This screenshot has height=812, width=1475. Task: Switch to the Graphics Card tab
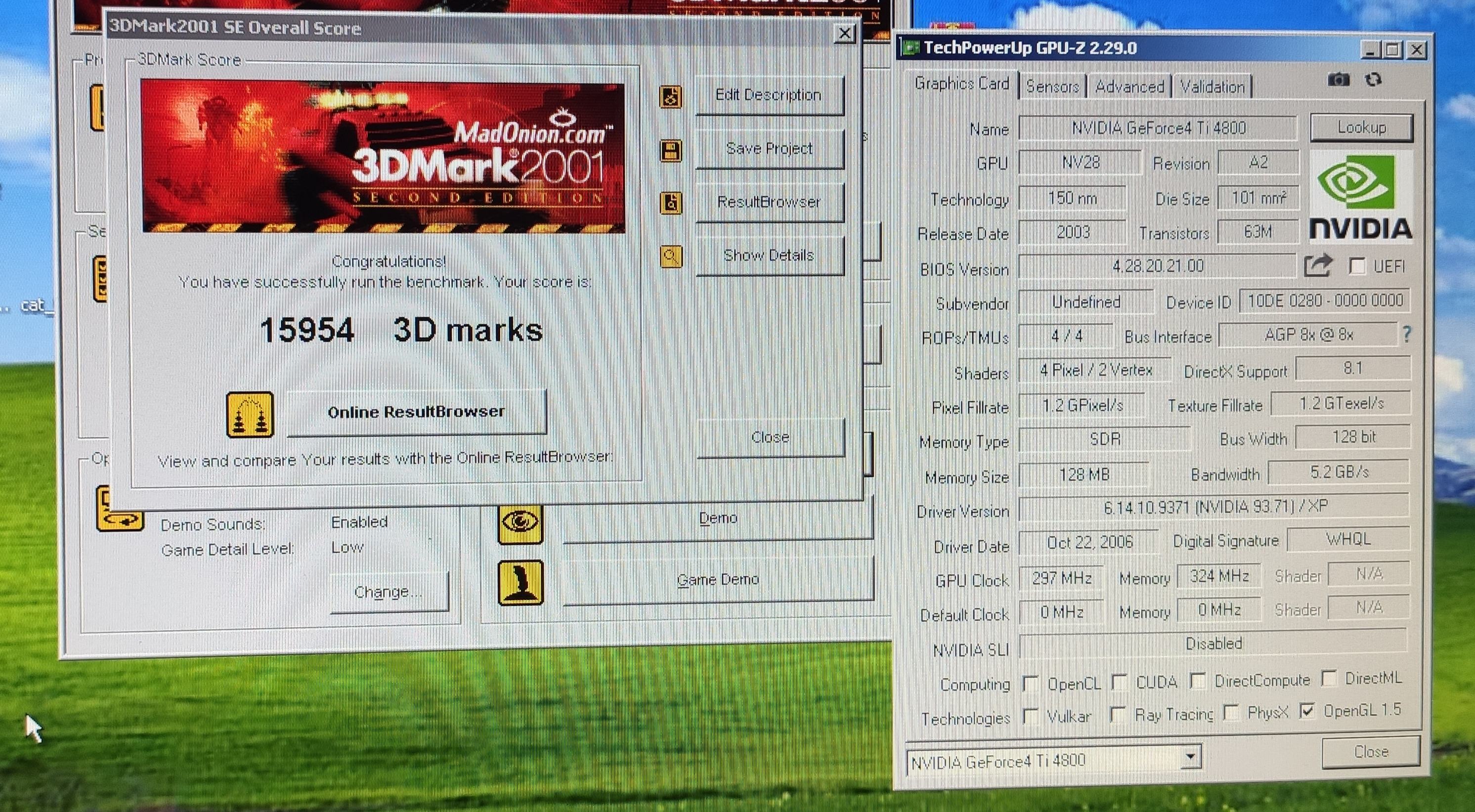coord(961,84)
